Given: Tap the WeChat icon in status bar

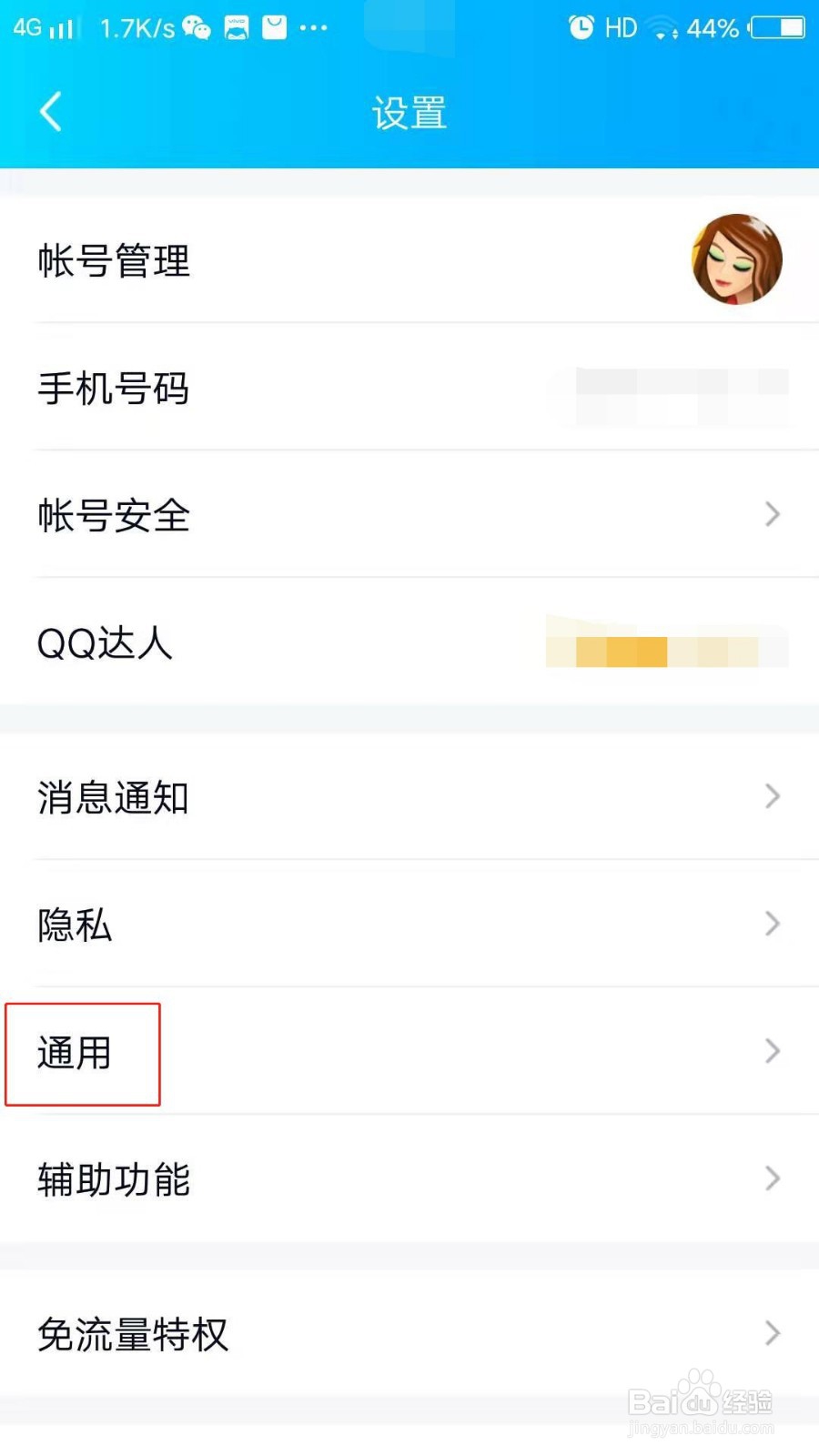Looking at the screenshot, I should coord(197,28).
